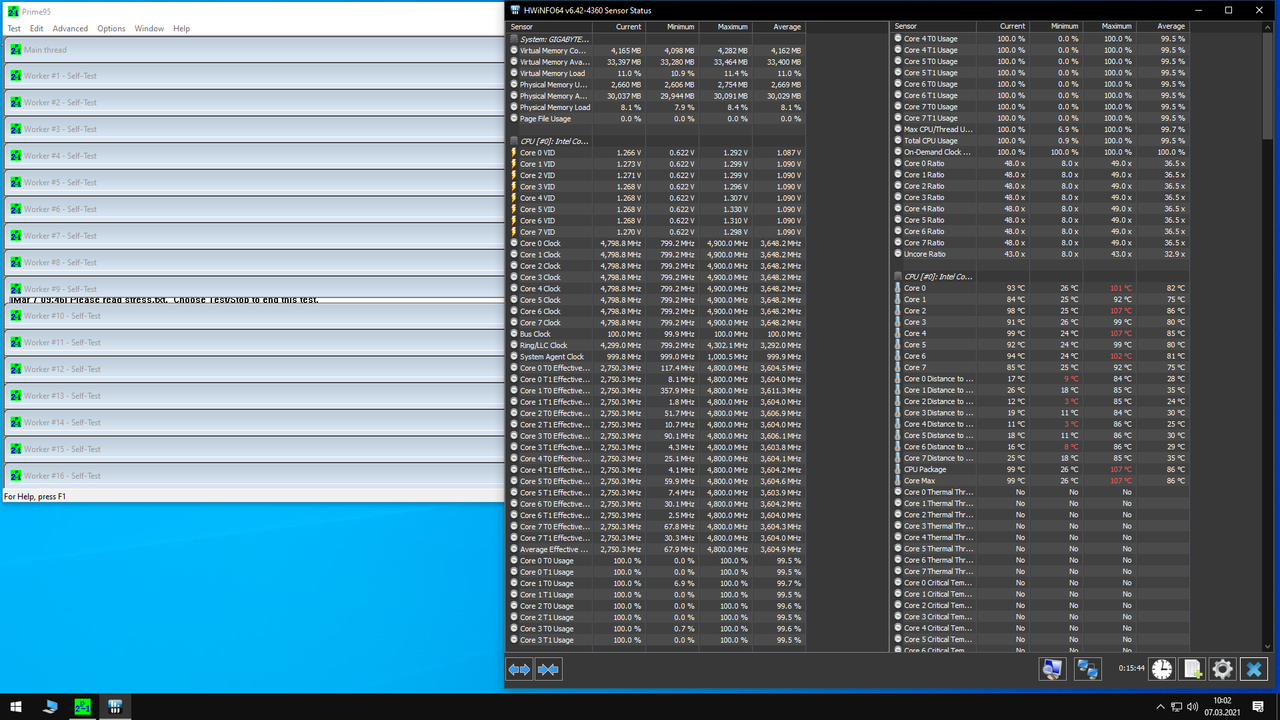Collapse right-pane CPU [#0]: Intel temperature group
Screen dimensions: 1280x720
(x=898, y=277)
